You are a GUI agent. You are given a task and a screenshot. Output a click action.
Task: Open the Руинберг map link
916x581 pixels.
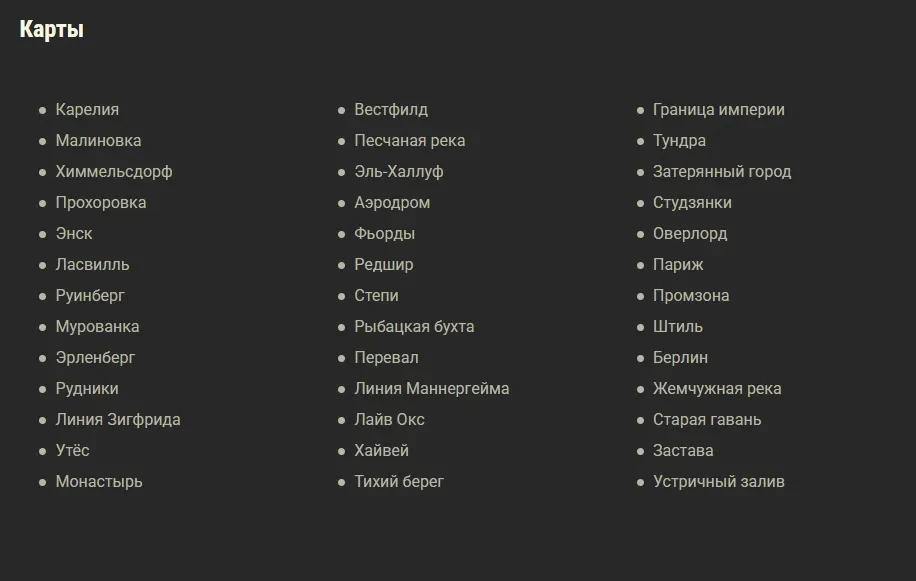tap(90, 296)
